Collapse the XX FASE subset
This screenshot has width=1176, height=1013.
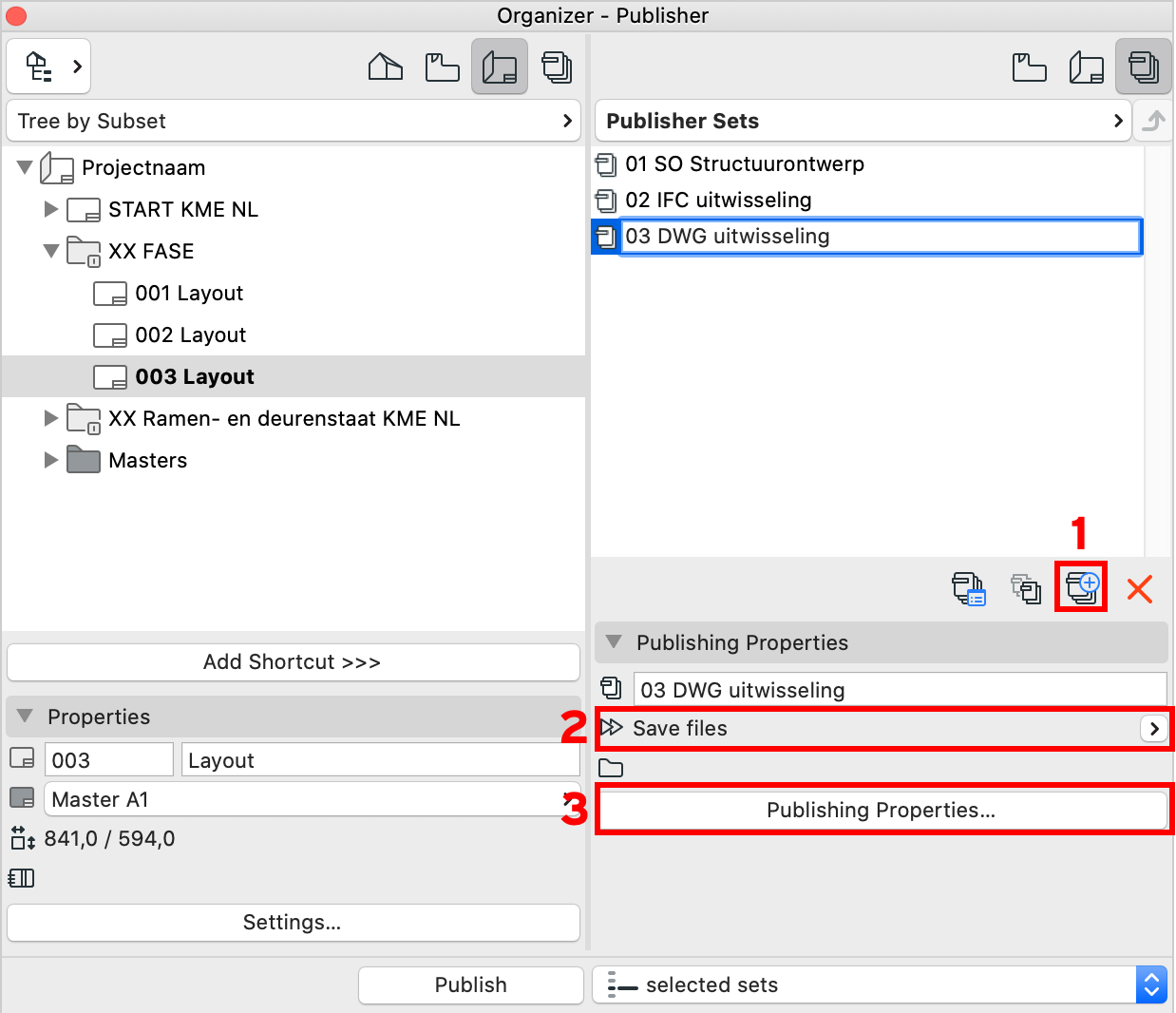point(51,251)
